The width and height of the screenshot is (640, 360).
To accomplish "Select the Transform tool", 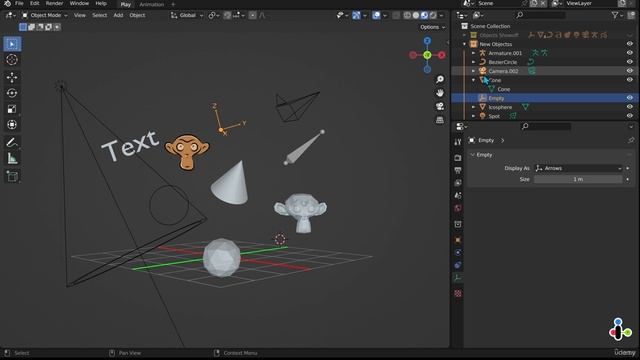I will pos(12,124).
